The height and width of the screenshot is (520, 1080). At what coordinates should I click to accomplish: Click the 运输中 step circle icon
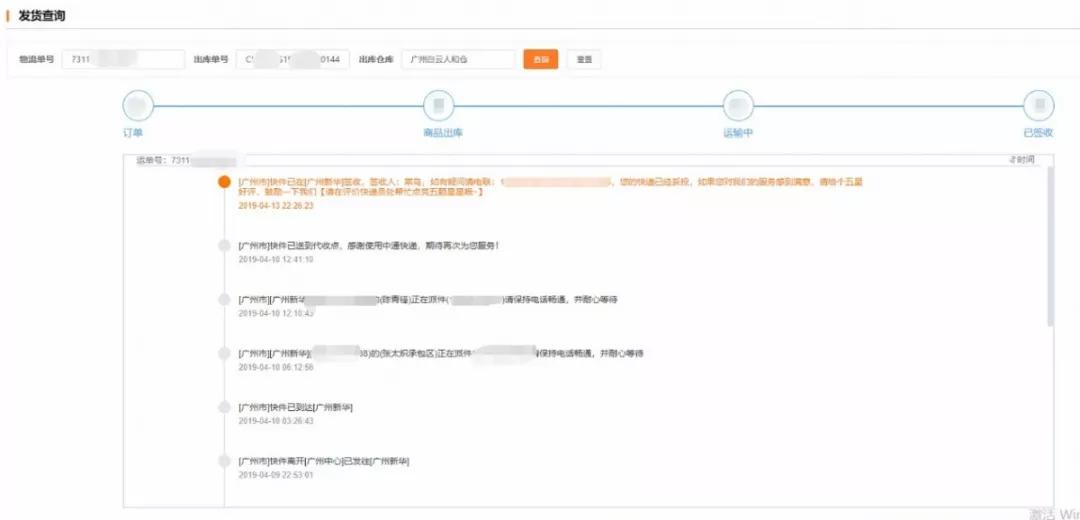tap(738, 106)
